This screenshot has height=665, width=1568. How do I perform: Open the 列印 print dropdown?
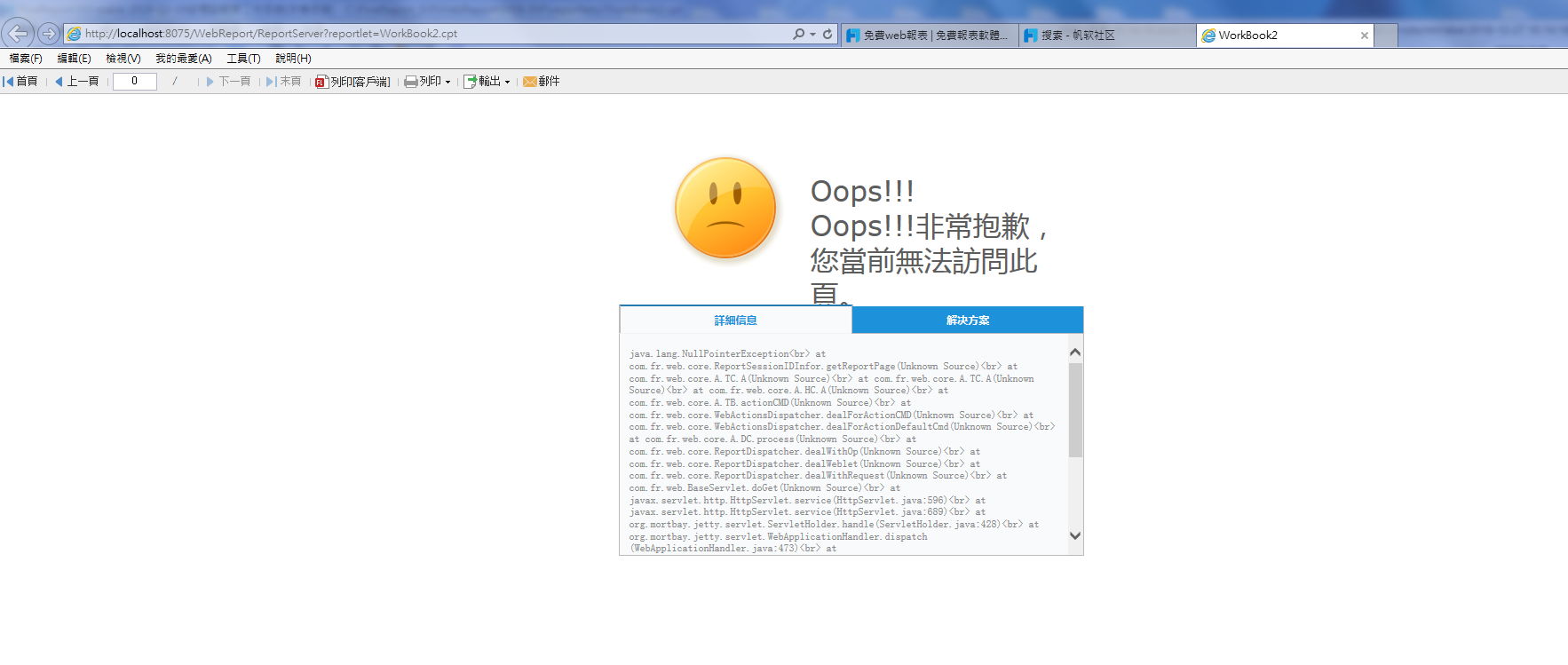coord(428,82)
